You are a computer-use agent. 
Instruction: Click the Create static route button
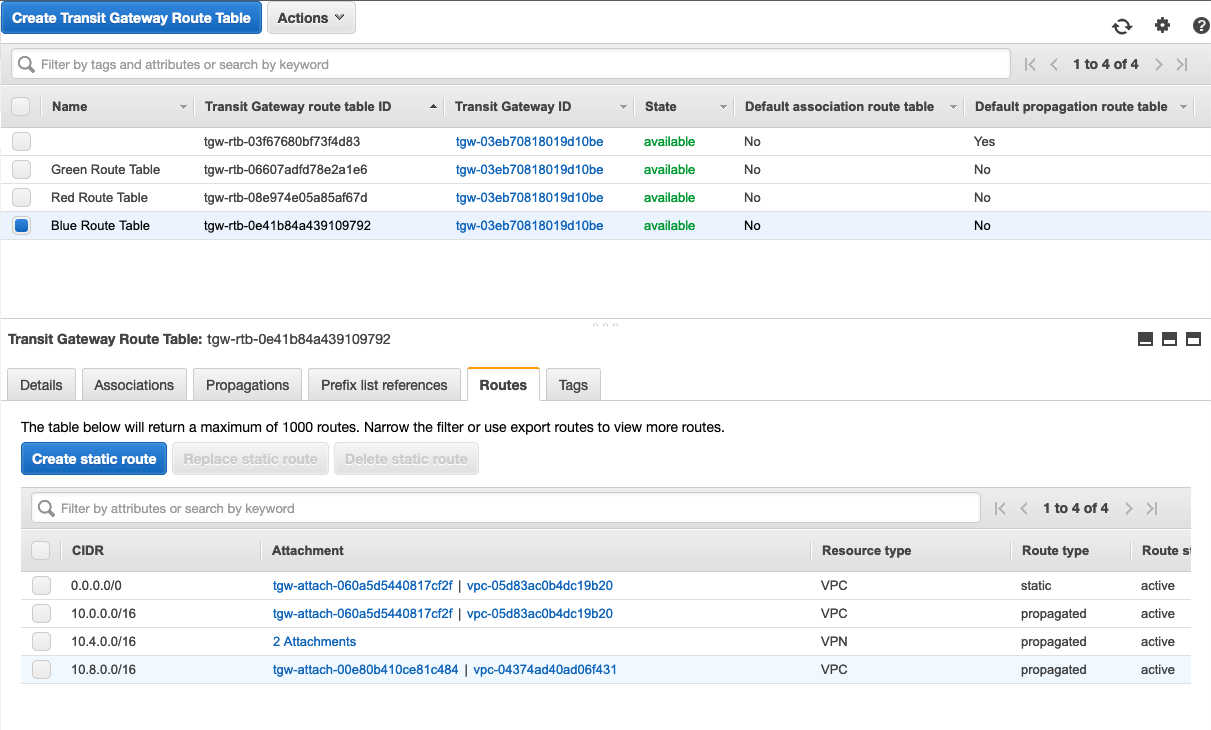point(94,459)
